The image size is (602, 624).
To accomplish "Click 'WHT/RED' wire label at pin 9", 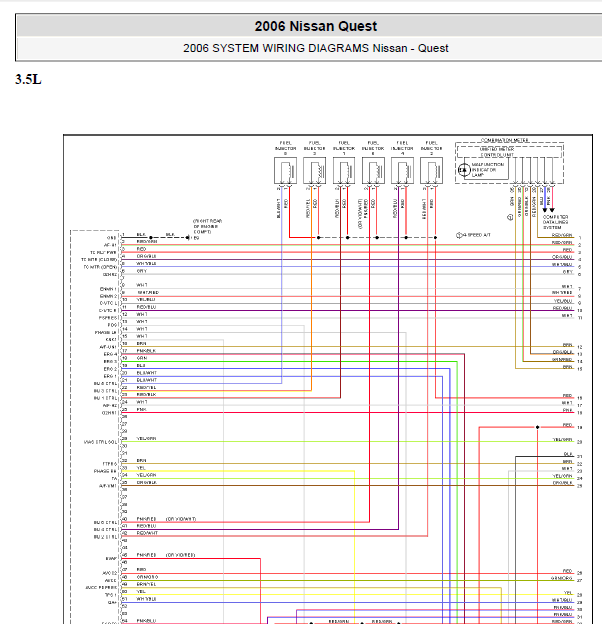I will [148, 292].
